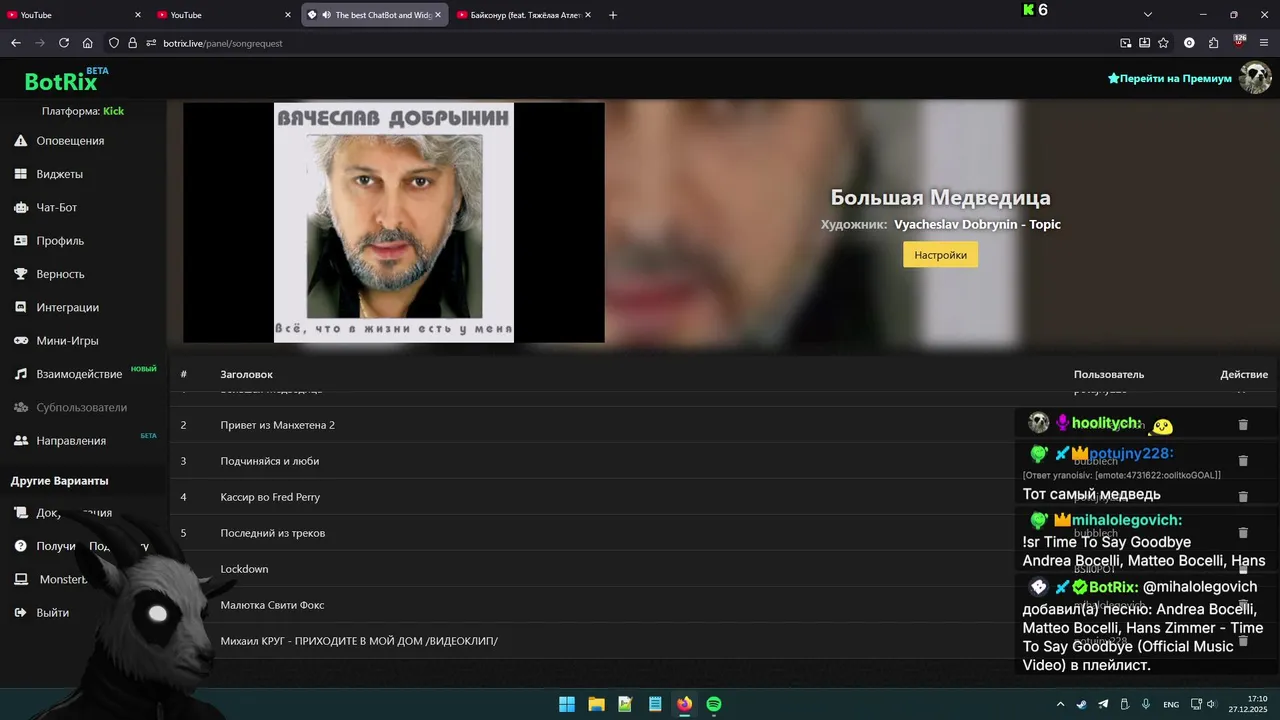Open Telegram from the system tray
Viewport: 1280px width, 720px height.
[x=1103, y=704]
